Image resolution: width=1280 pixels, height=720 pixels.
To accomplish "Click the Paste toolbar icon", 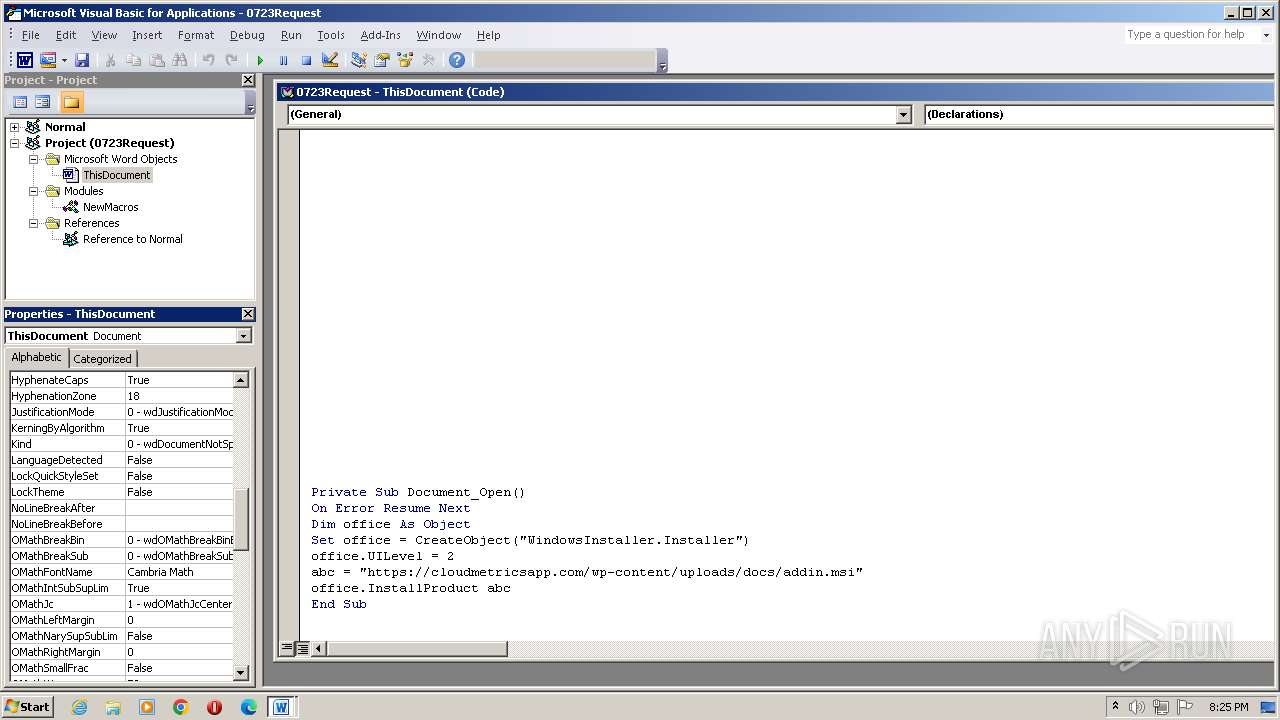I will point(156,61).
